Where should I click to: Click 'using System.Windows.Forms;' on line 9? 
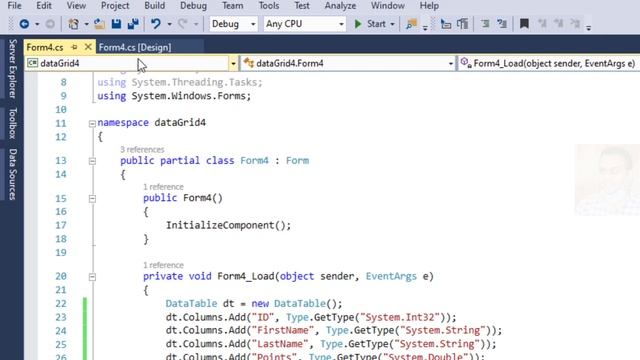point(174,96)
